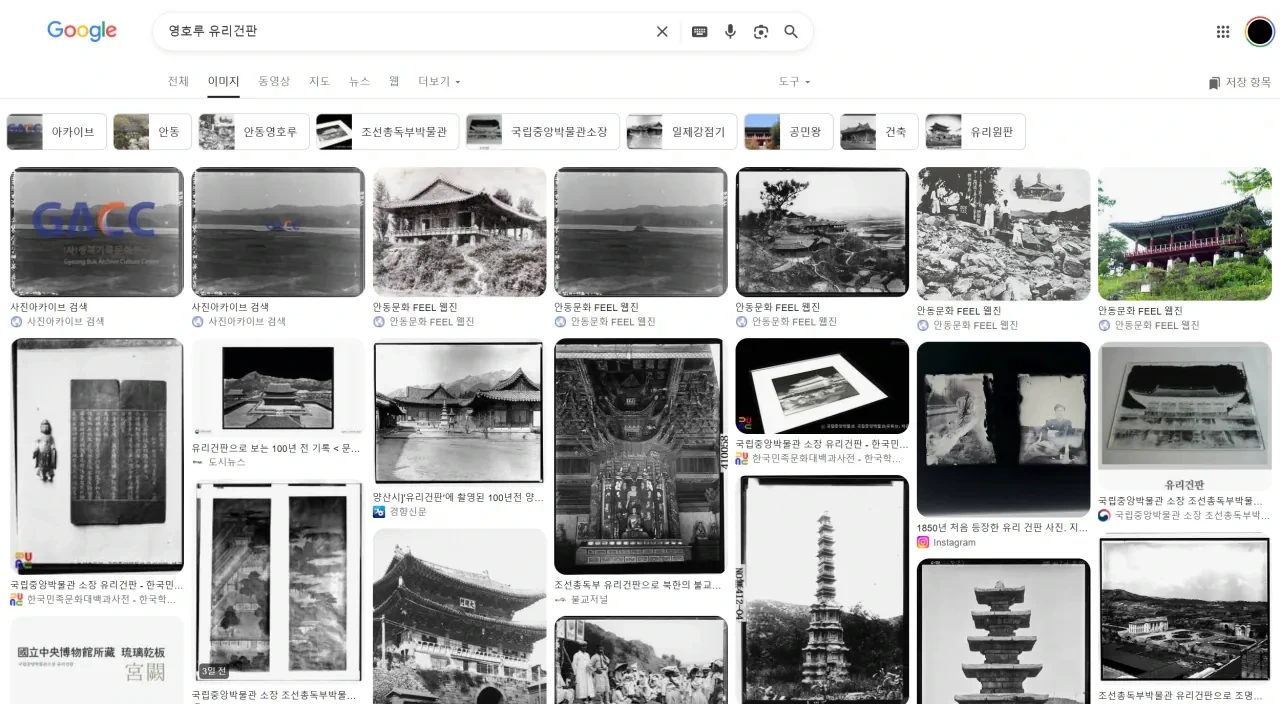Filter by the 공민왕 chip

(789, 132)
